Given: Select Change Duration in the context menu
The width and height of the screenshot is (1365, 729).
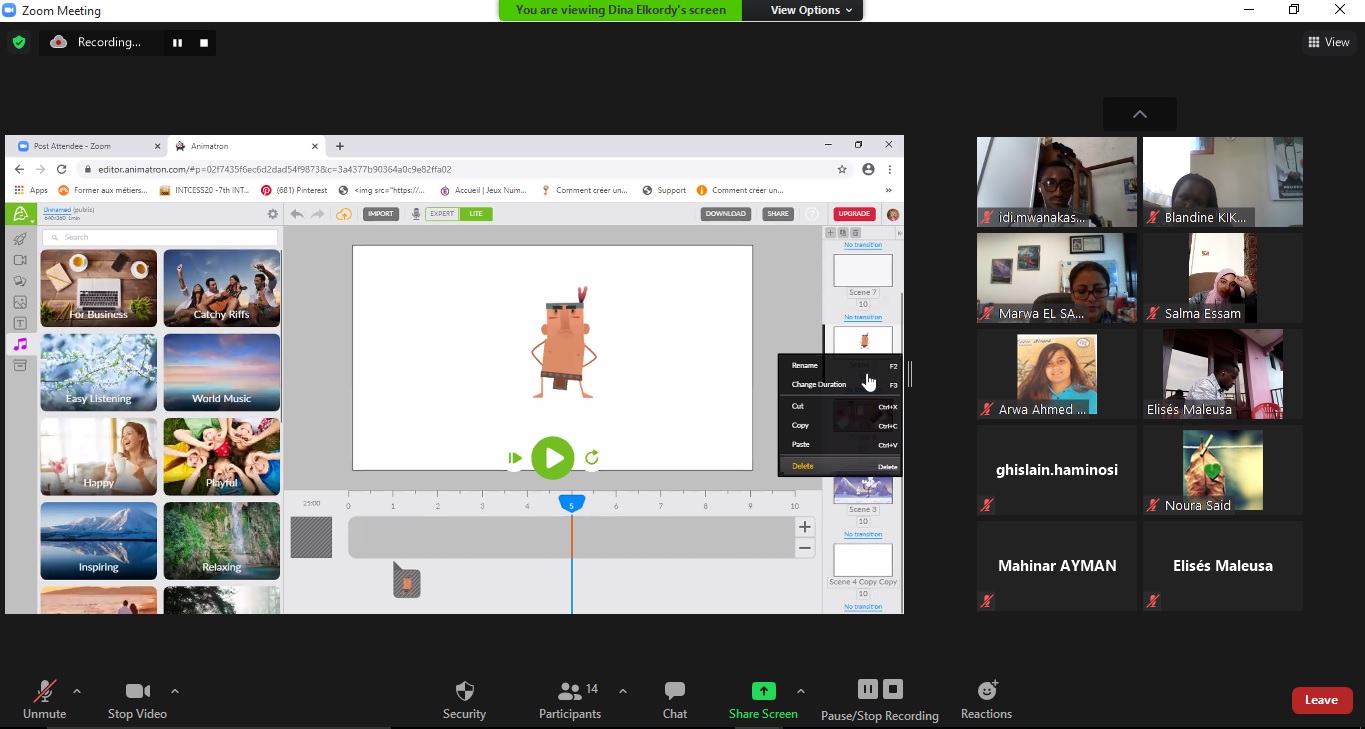Looking at the screenshot, I should [819, 385].
